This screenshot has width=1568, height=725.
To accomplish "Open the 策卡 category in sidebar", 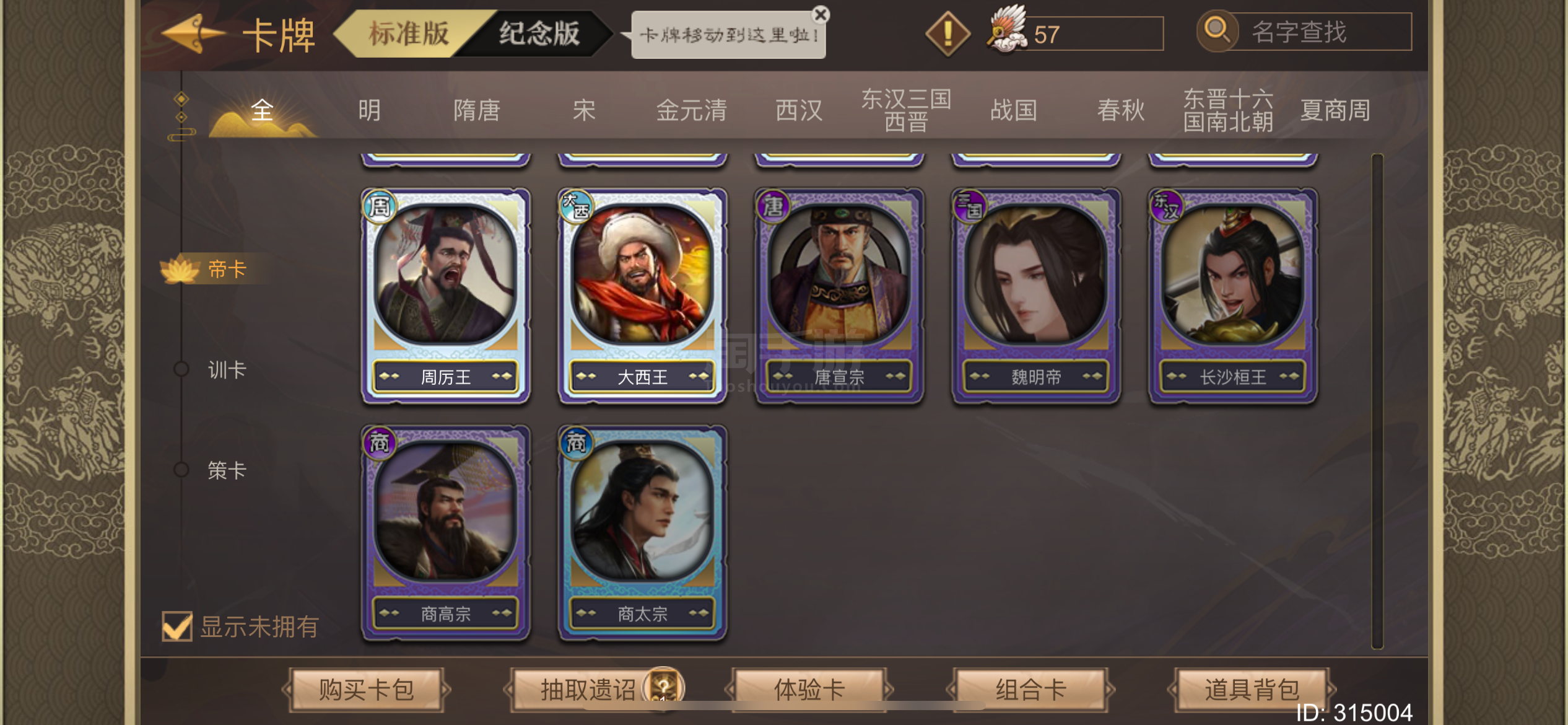I will point(227,470).
